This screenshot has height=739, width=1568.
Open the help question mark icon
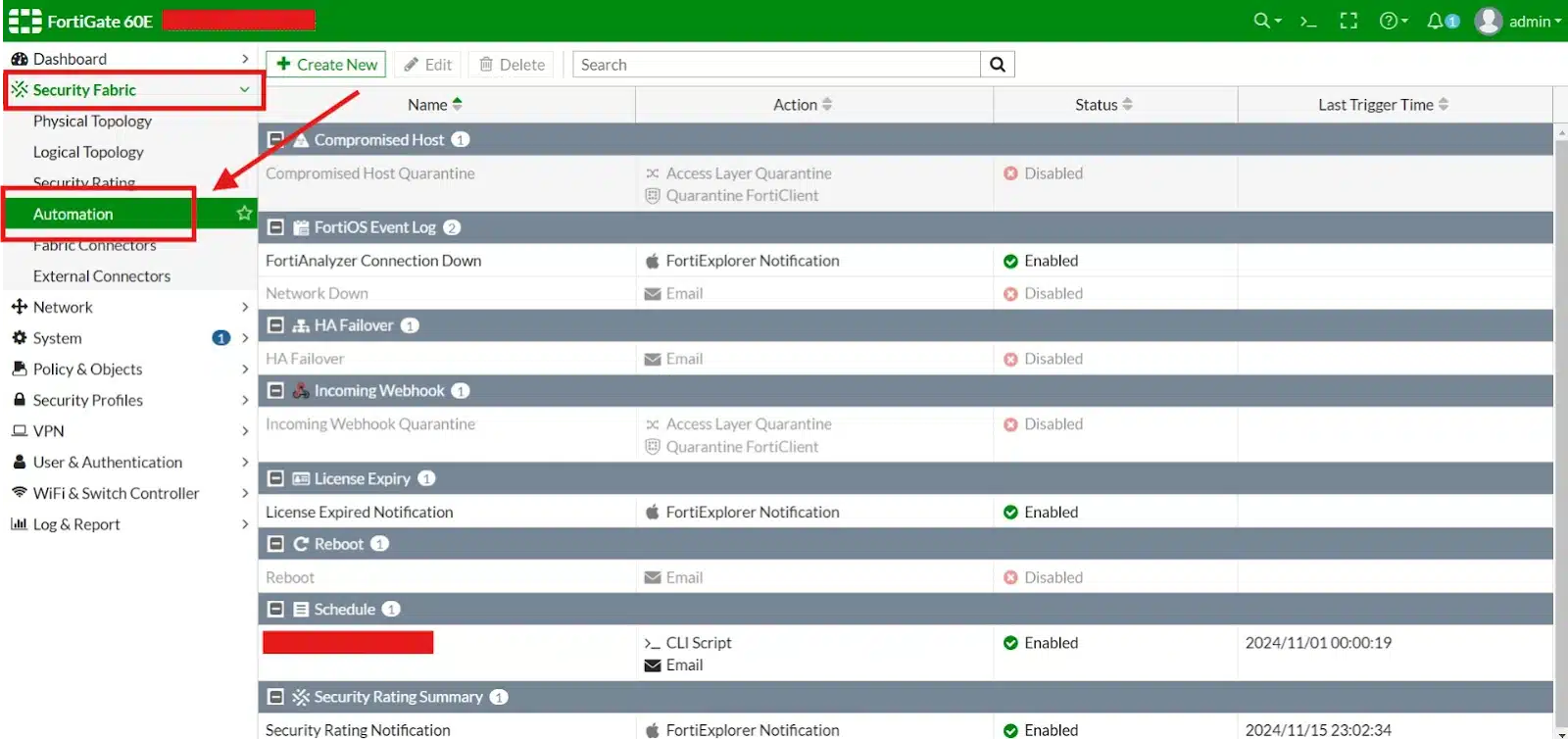pos(1388,22)
